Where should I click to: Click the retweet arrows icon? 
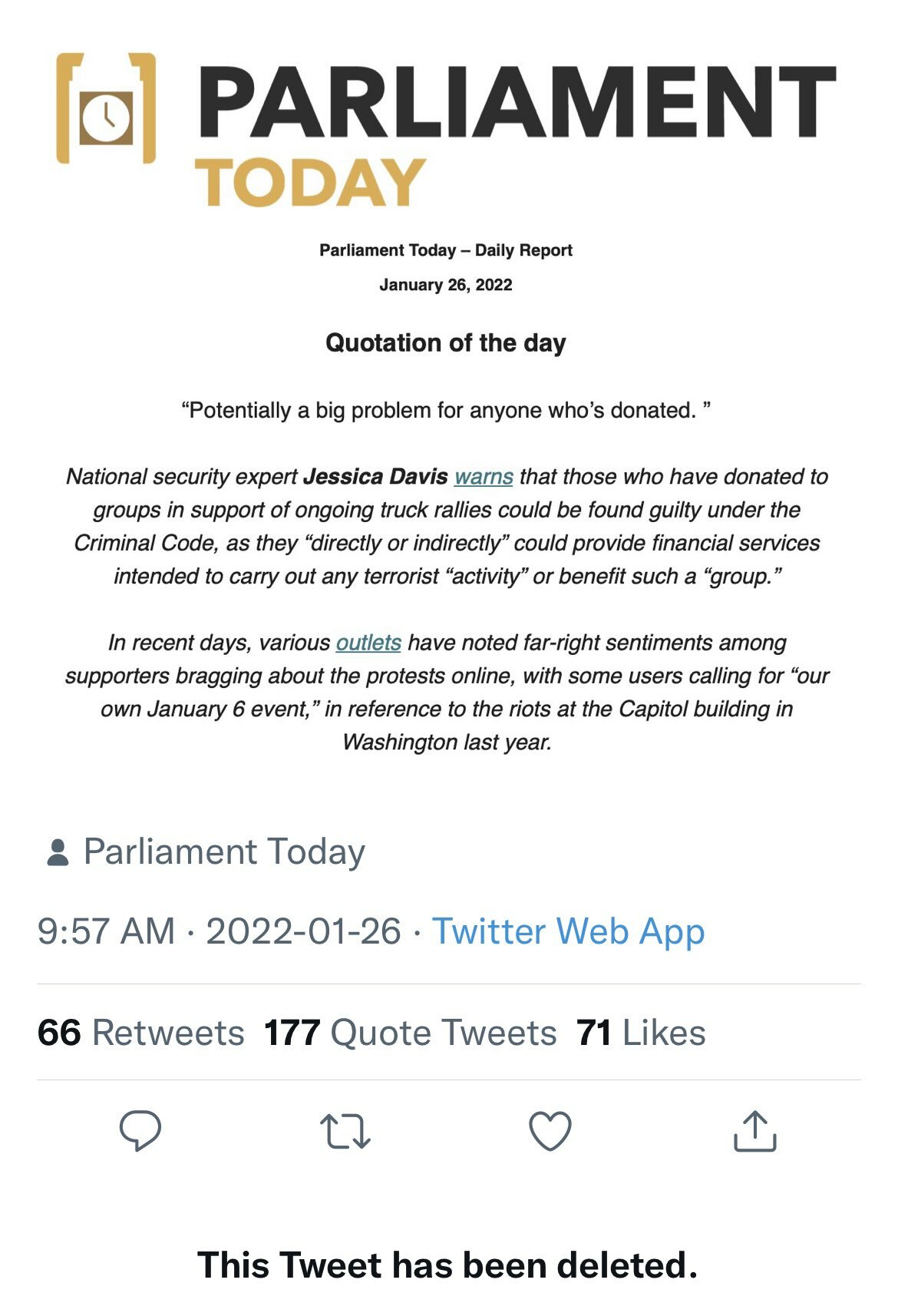pyautogui.click(x=345, y=1131)
